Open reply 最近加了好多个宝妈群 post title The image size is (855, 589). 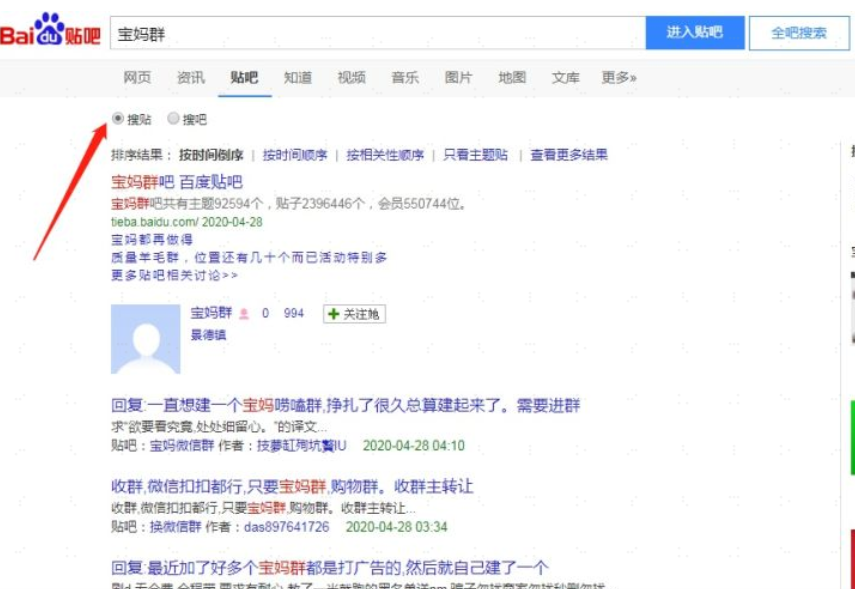coord(330,568)
